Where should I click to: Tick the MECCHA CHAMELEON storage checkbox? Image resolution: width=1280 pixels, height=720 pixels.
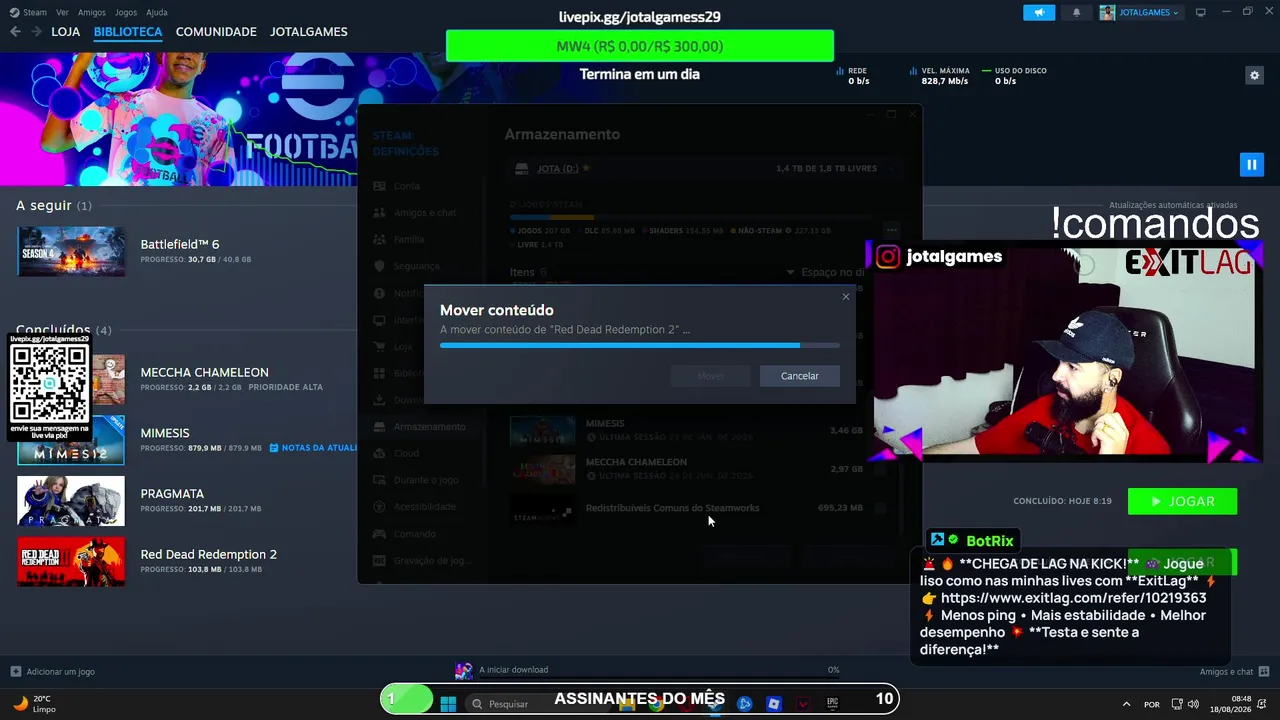click(x=880, y=469)
